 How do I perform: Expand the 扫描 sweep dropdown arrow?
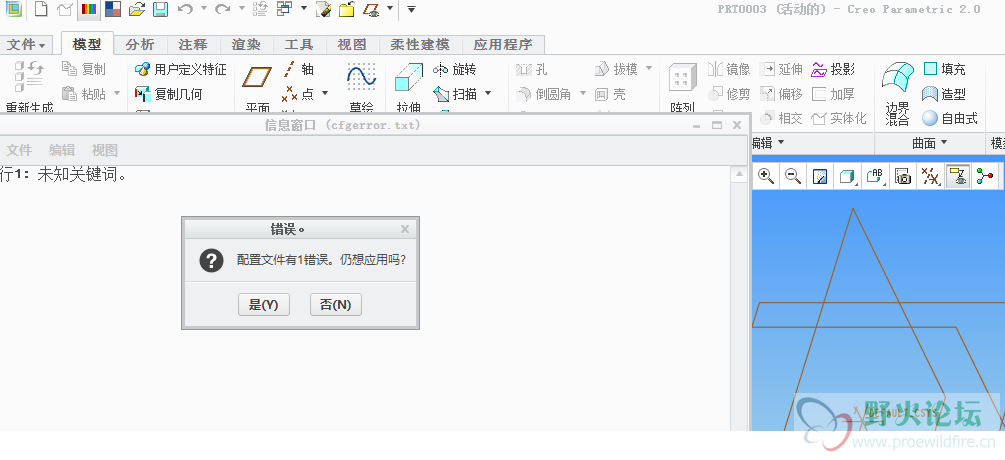point(488,94)
